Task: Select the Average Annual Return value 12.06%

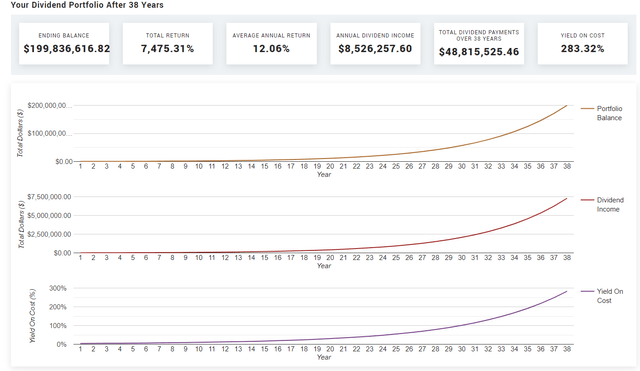Action: click(271, 49)
